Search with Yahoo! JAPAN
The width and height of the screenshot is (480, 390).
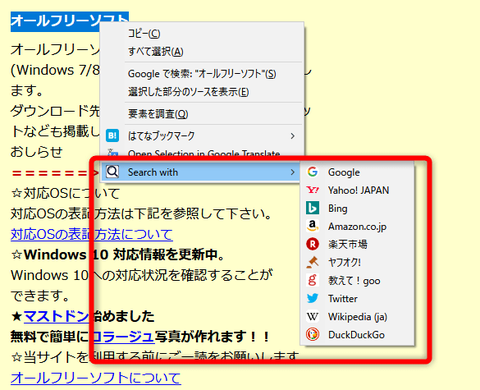(357, 190)
